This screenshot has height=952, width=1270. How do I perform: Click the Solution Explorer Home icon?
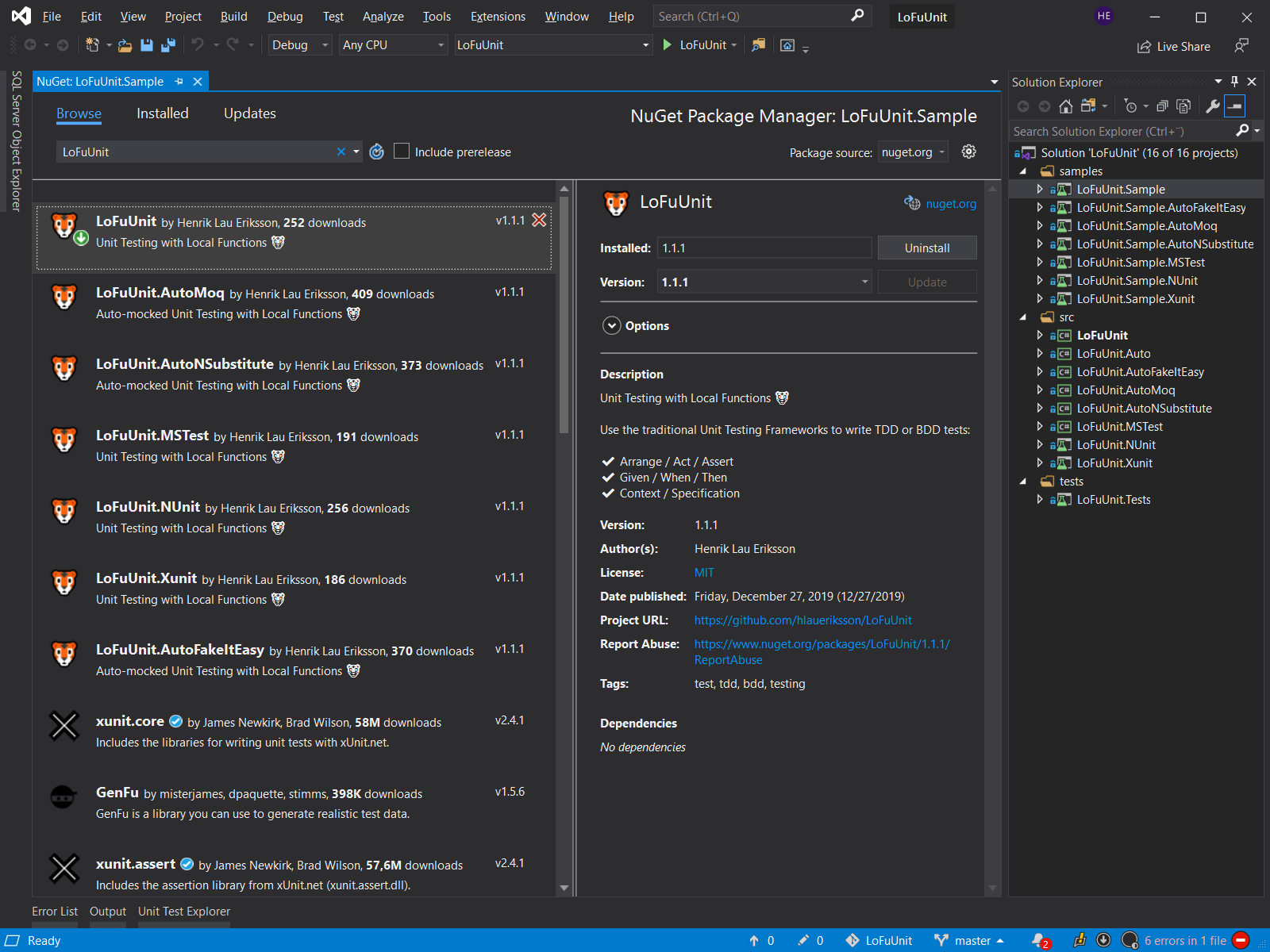click(1066, 106)
